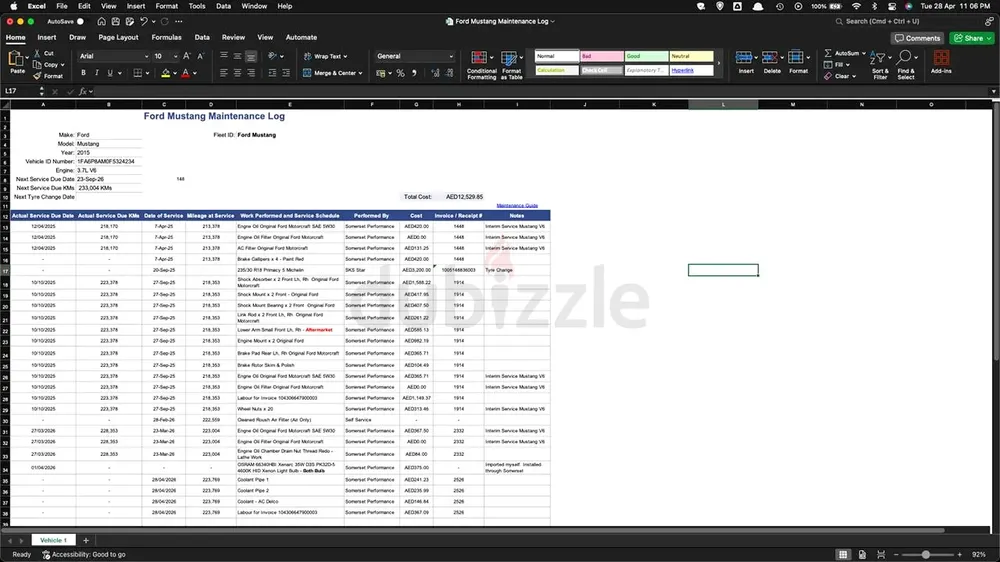
Task: Click the fx insert function icon
Action: coord(83,91)
